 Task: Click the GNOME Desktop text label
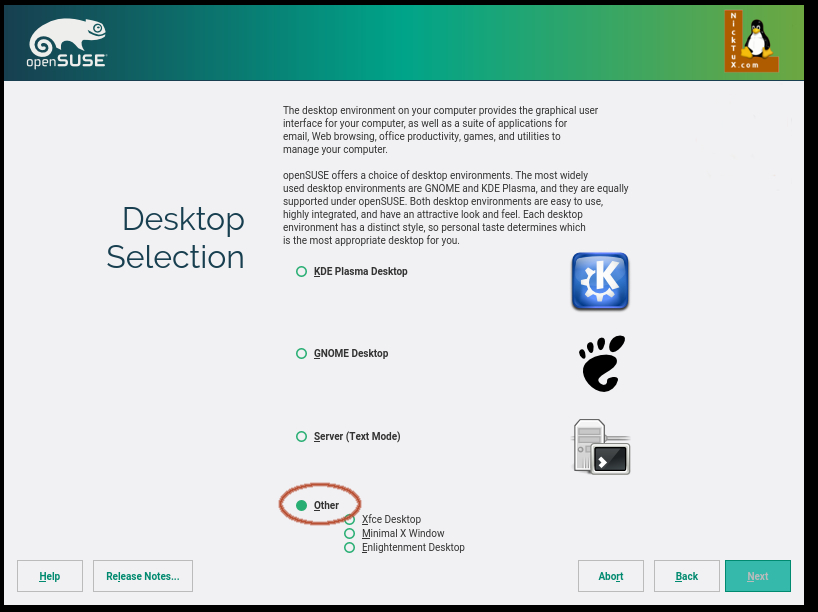[x=351, y=354]
